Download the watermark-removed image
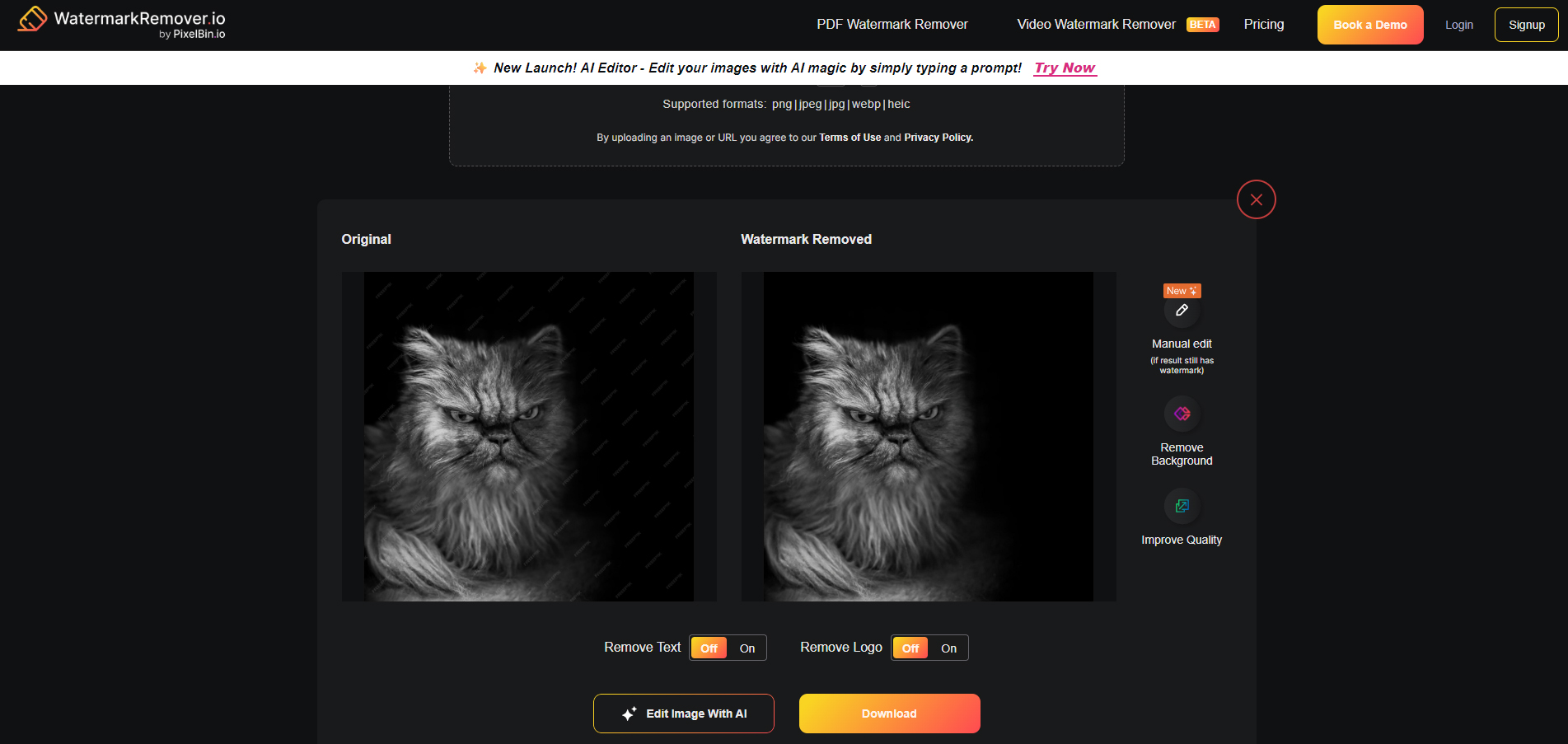This screenshot has width=1568, height=744. (889, 714)
